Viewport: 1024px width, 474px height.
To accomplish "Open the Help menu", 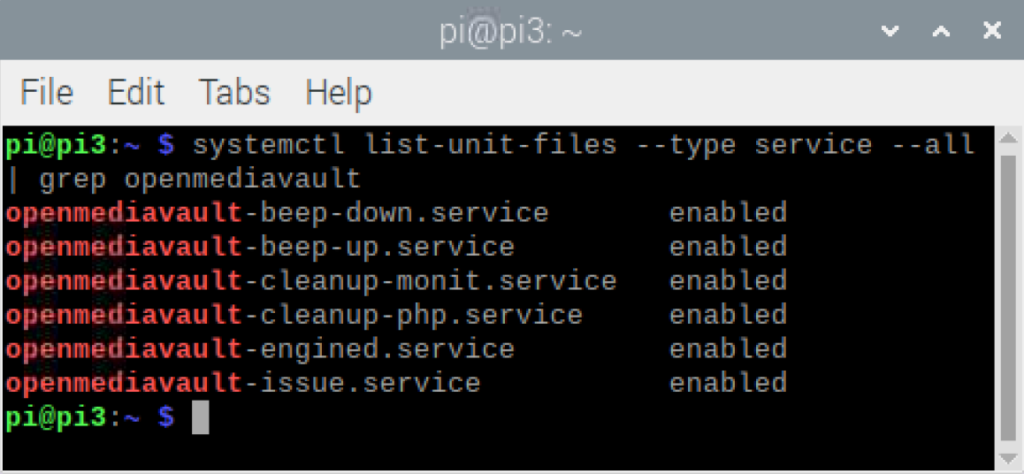I will point(338,93).
